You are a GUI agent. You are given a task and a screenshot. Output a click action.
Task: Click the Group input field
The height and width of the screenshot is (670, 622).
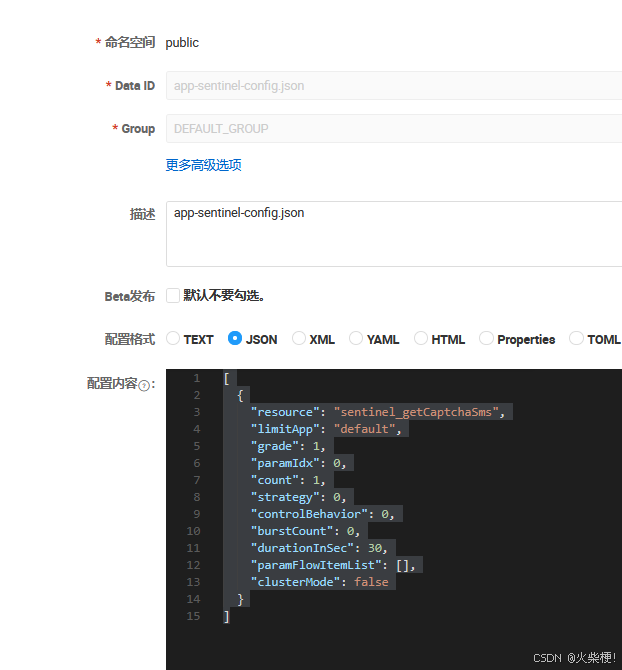click(394, 129)
